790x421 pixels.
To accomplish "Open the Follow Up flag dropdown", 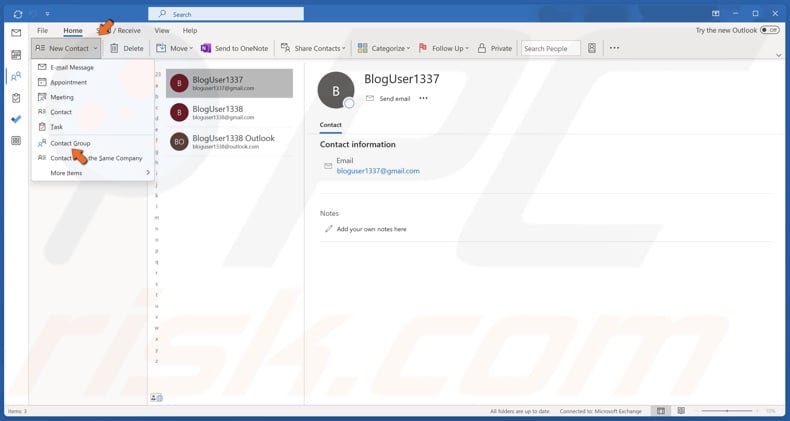I will tap(443, 48).
